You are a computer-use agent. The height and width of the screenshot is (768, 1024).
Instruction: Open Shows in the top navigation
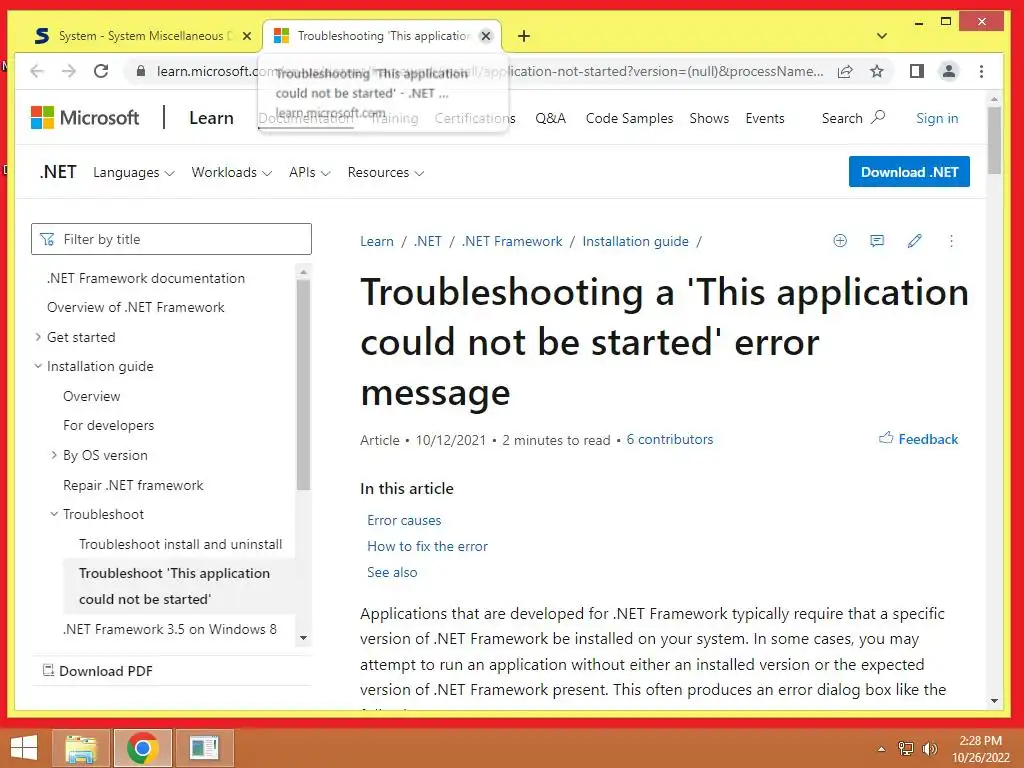tap(709, 118)
